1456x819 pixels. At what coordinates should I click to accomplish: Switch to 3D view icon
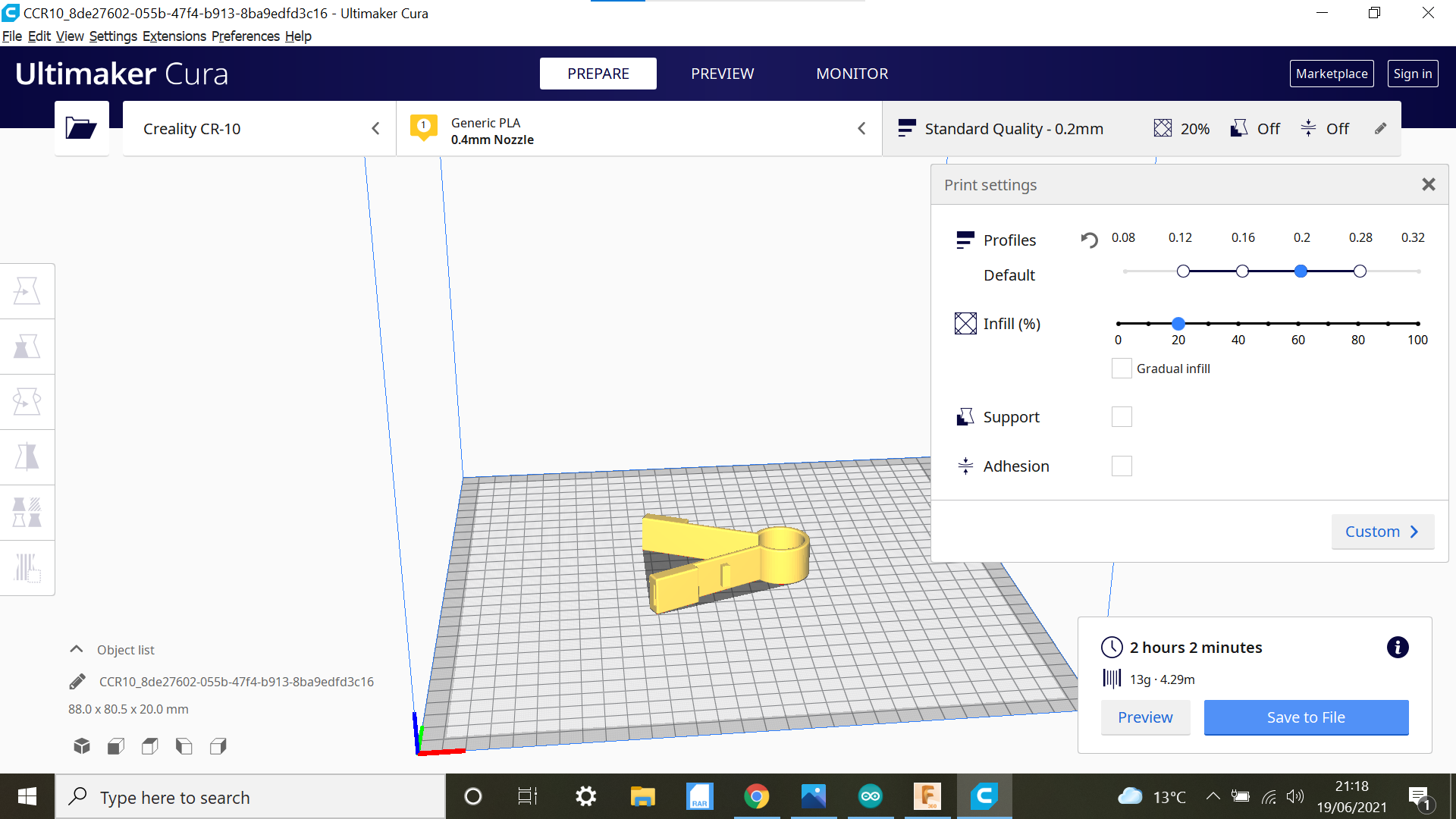pyautogui.click(x=82, y=746)
